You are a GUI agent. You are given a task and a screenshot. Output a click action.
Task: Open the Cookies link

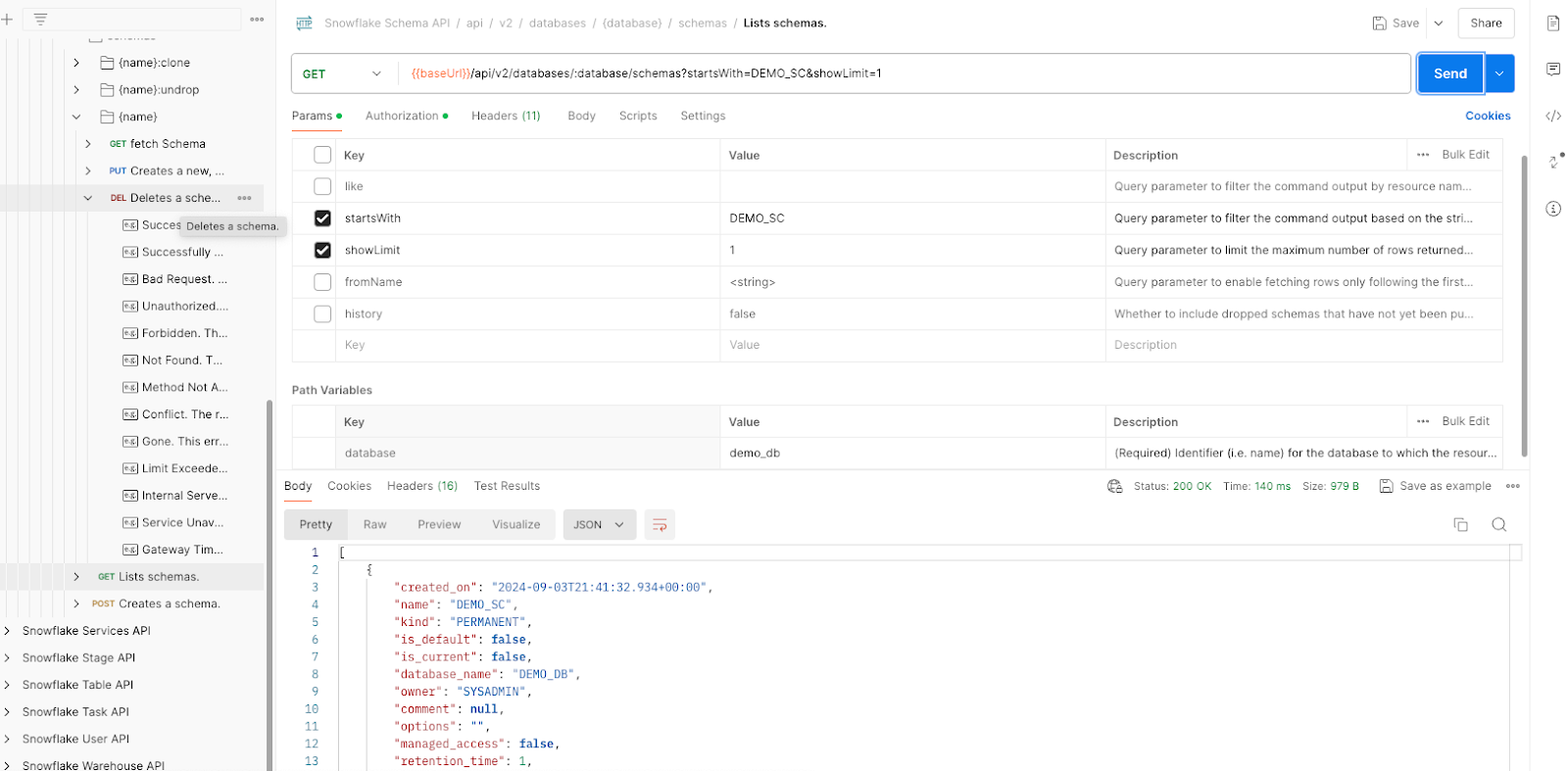pyautogui.click(x=1487, y=116)
